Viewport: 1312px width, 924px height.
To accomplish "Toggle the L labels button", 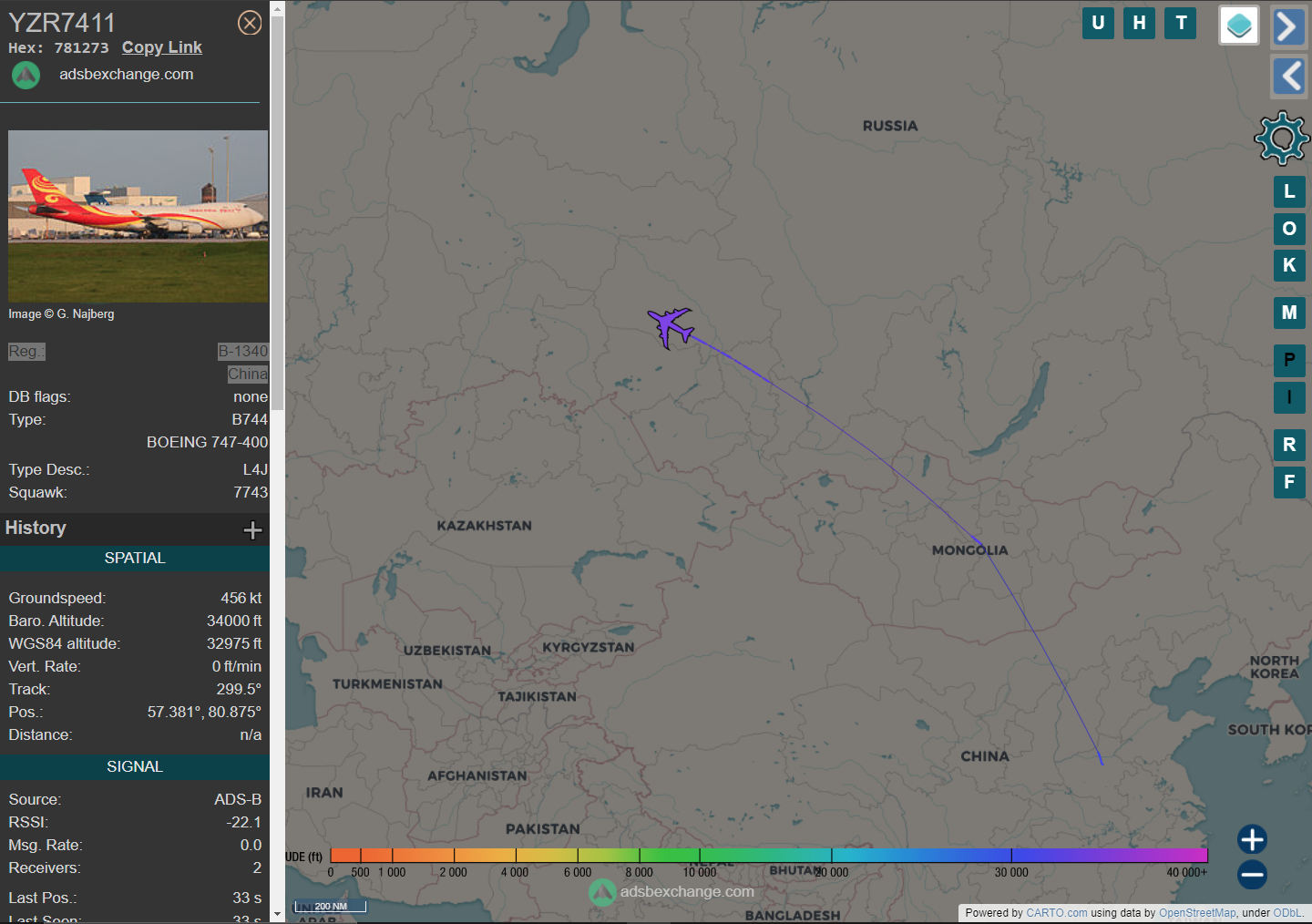I will 1289,191.
